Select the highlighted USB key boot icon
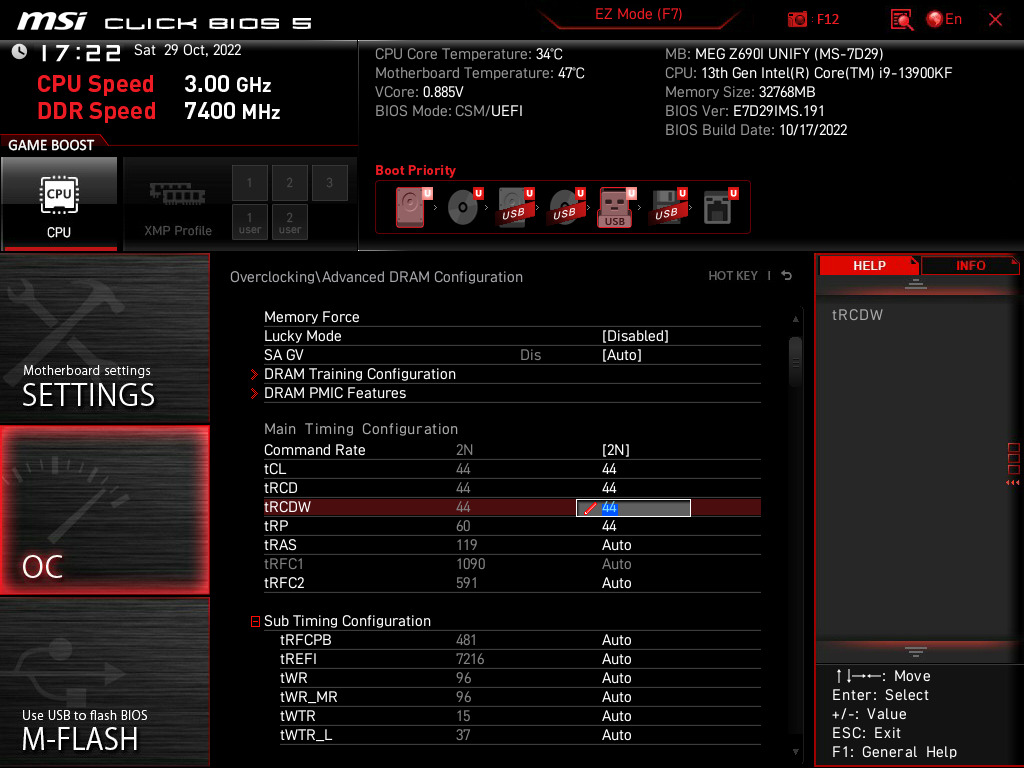 (616, 207)
